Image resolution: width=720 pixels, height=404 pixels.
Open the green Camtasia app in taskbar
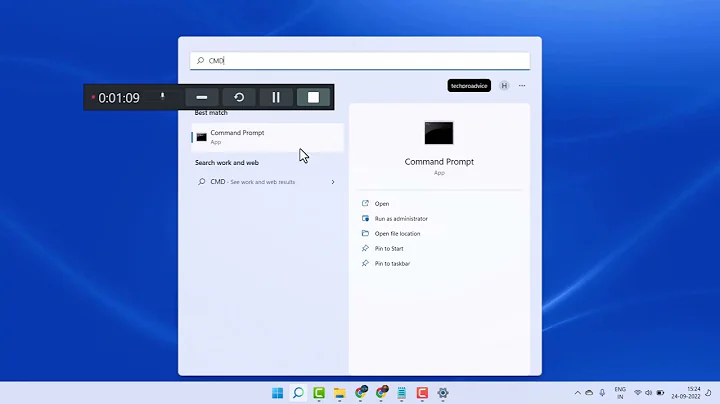click(x=319, y=393)
